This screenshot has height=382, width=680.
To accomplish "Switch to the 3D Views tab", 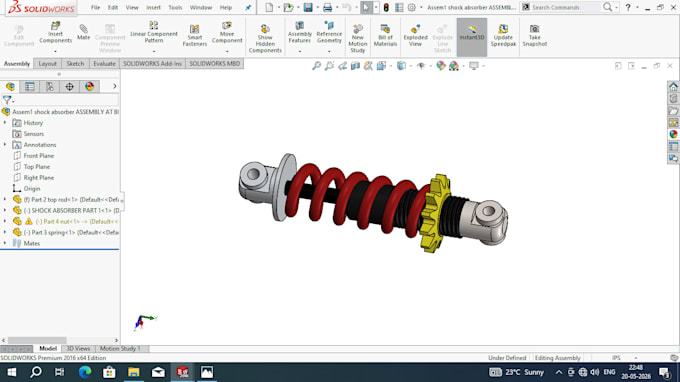I will coord(78,349).
